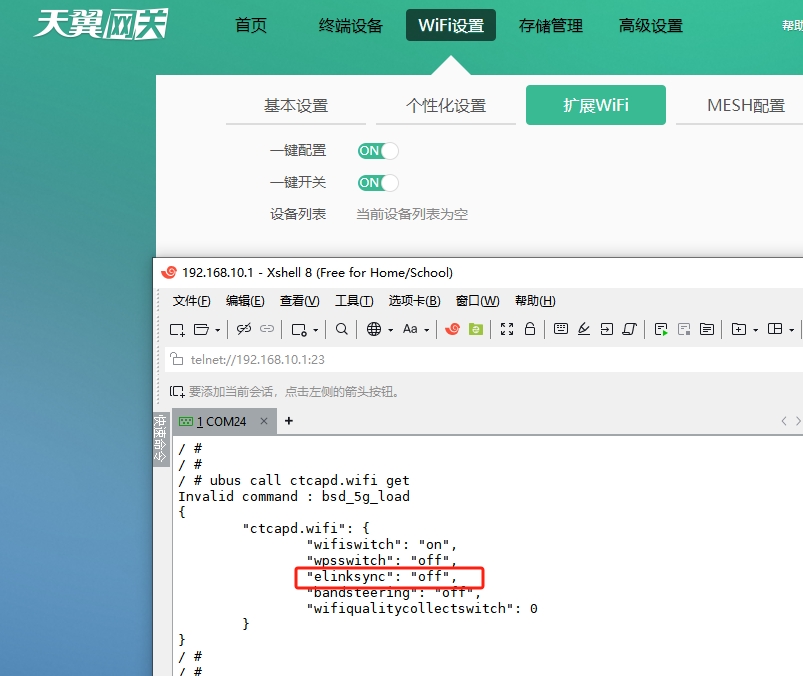The image size is (803, 676).
Task: Open the 选项卡(B) menu
Action: click(x=415, y=301)
